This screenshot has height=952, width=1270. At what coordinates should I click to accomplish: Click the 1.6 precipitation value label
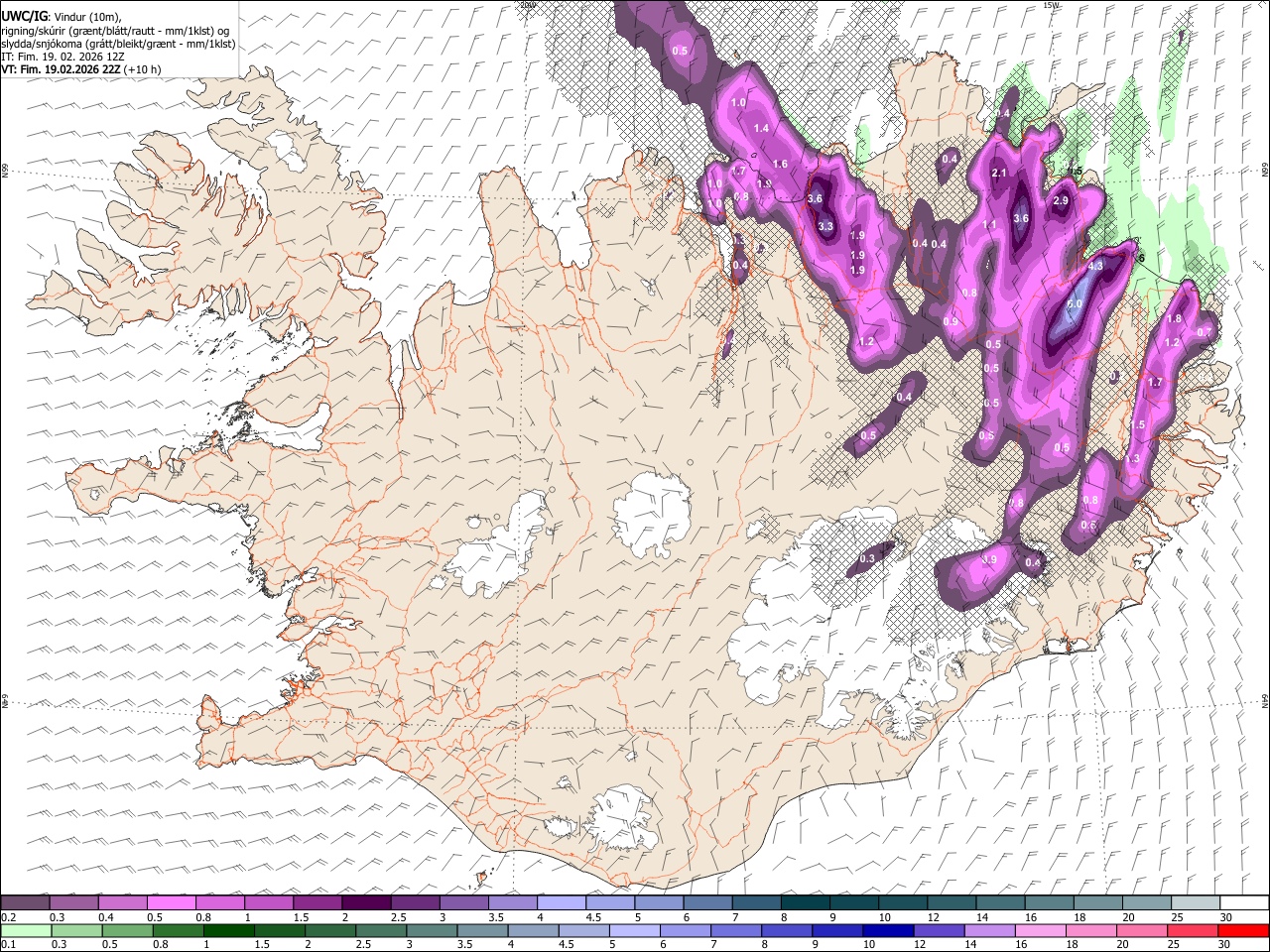(780, 165)
